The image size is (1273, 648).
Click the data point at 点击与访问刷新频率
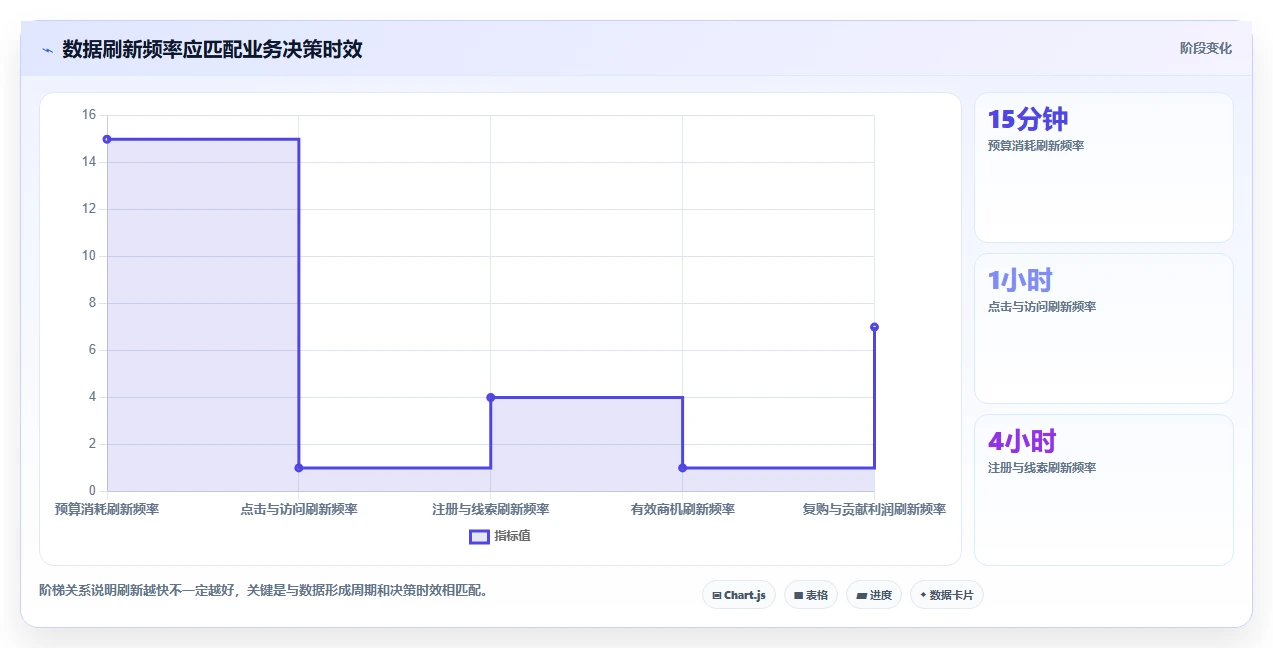[x=299, y=468]
